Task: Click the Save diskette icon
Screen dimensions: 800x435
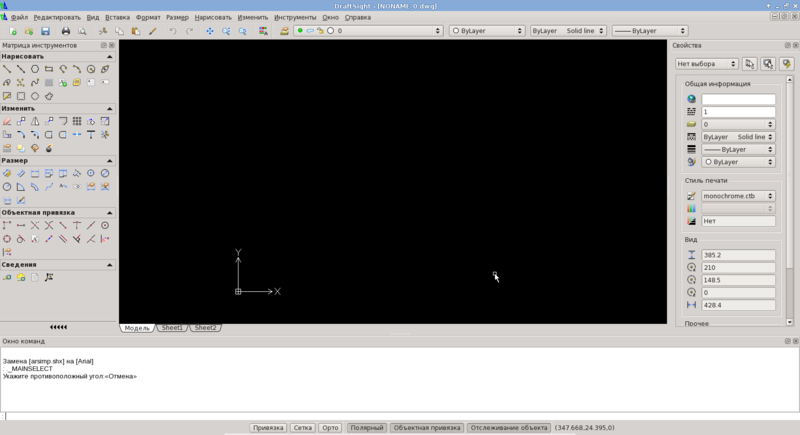Action: pyautogui.click(x=45, y=31)
